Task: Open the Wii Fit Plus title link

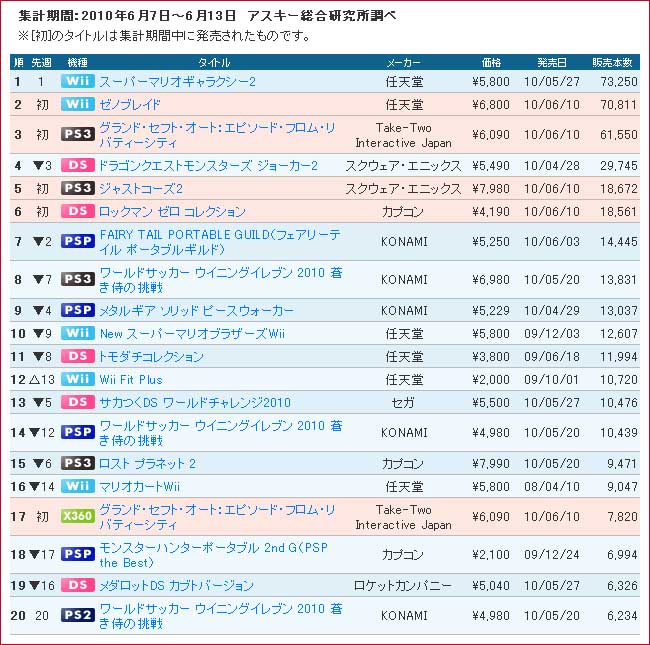Action: (131, 379)
